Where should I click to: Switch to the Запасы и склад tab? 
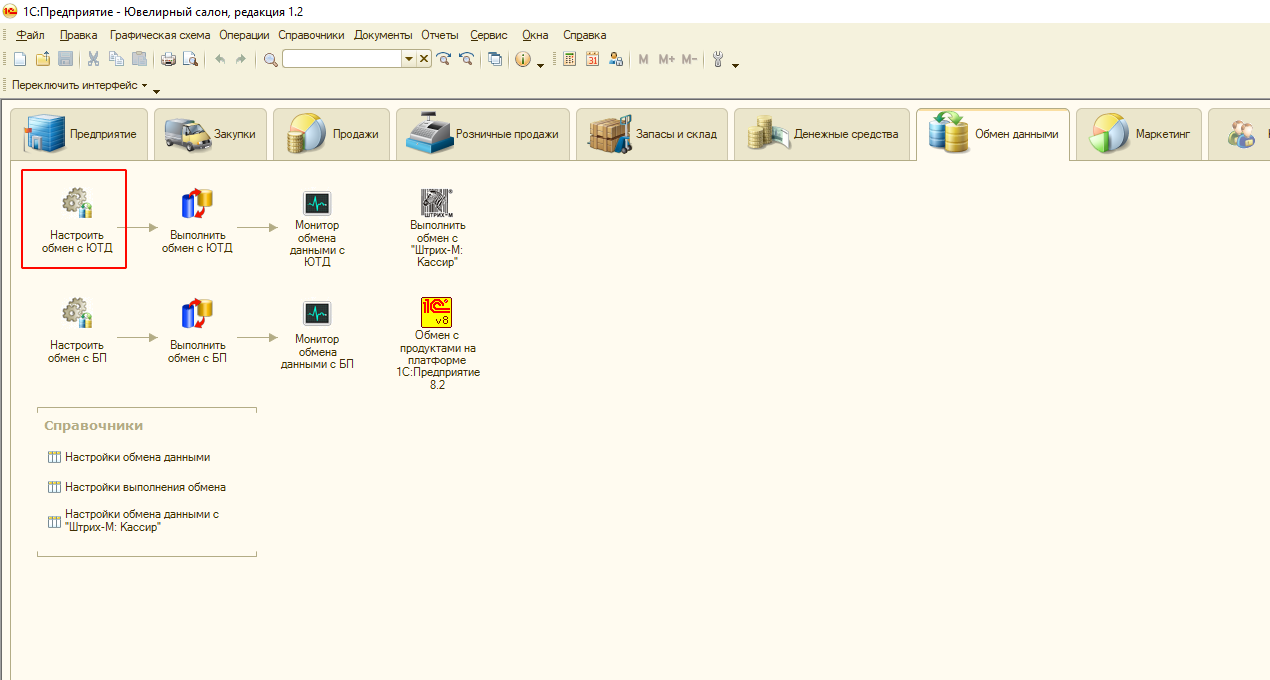(652, 134)
